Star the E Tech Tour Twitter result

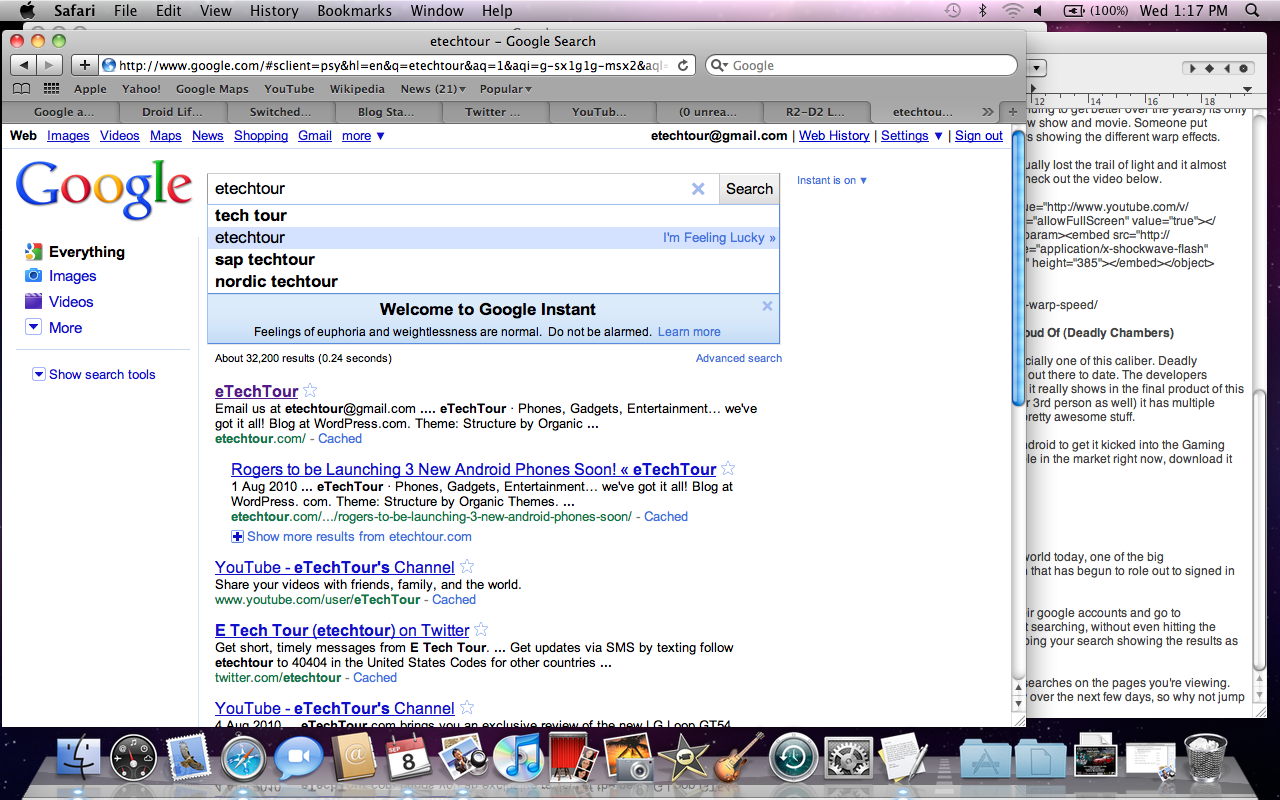(x=480, y=630)
